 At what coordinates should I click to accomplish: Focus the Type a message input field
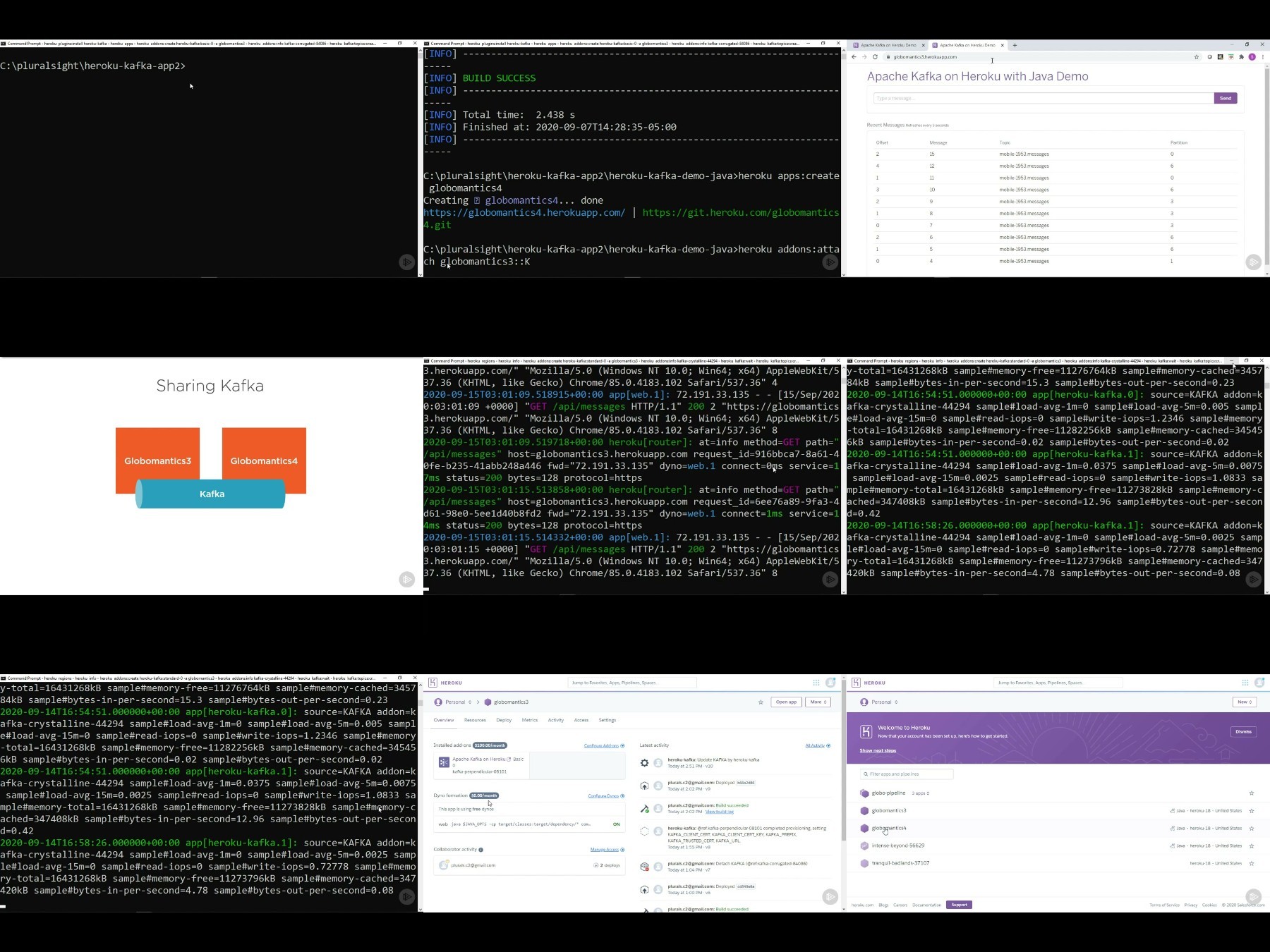pos(1044,98)
